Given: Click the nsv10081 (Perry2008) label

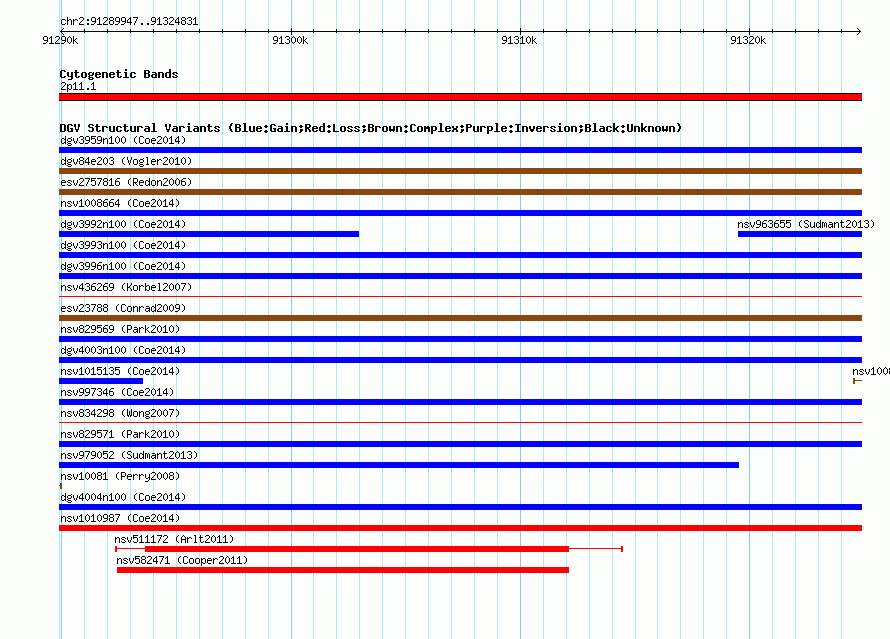Looking at the screenshot, I should click(120, 476).
